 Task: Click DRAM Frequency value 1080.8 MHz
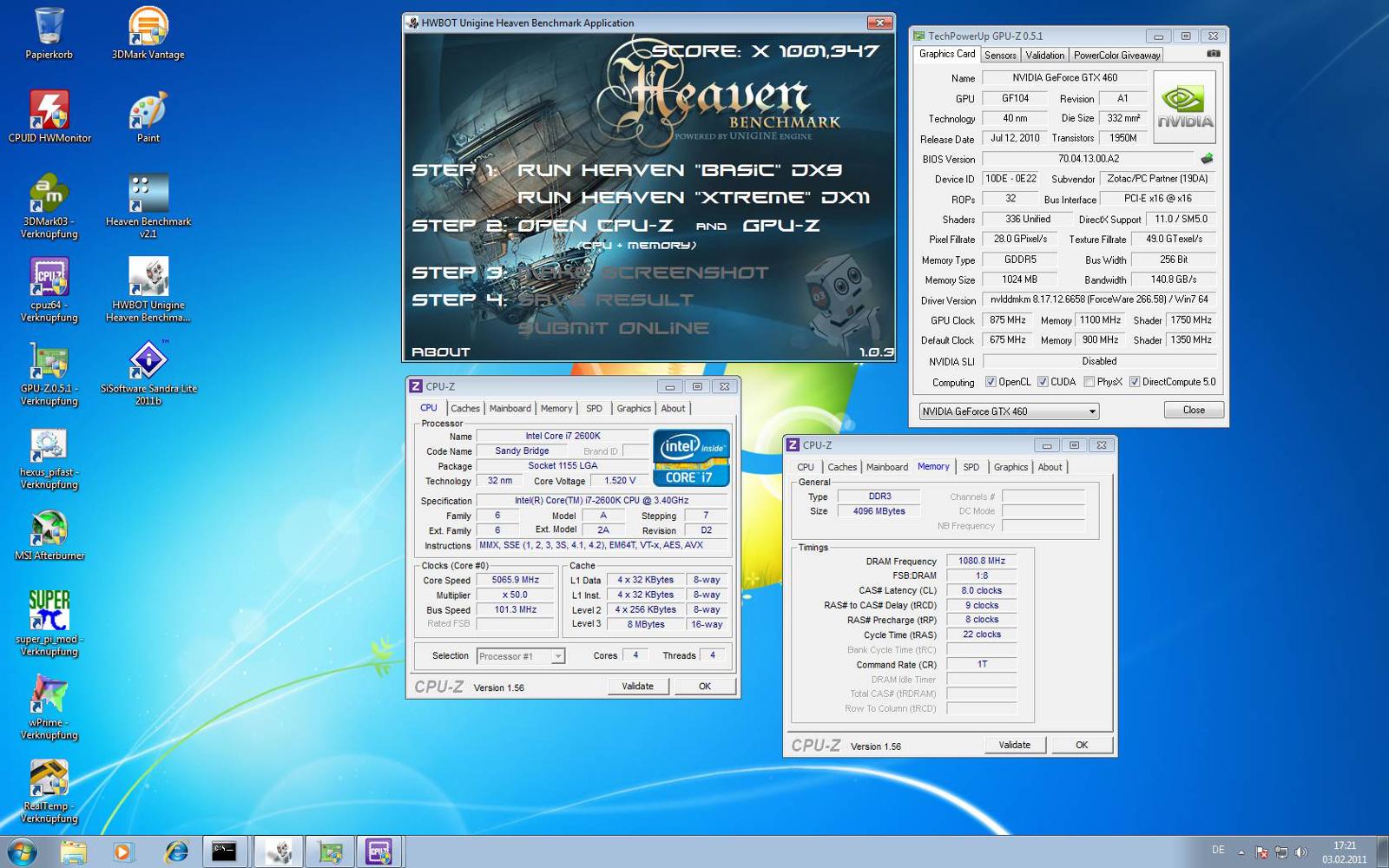point(982,561)
